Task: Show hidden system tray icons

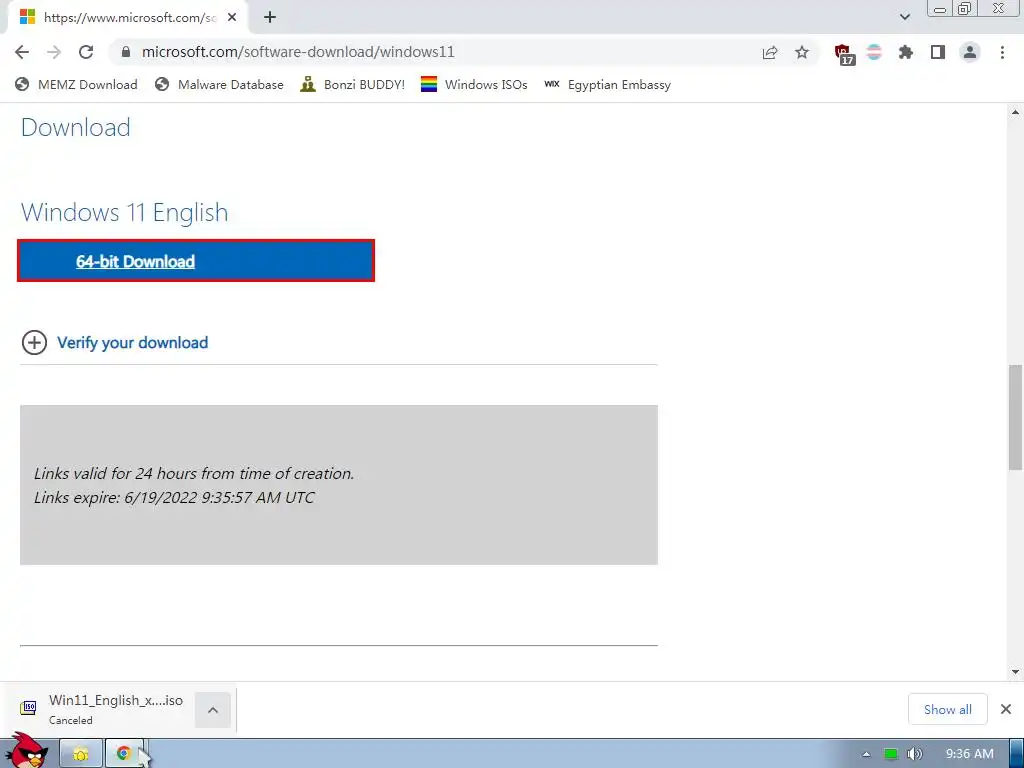Action: click(x=866, y=754)
